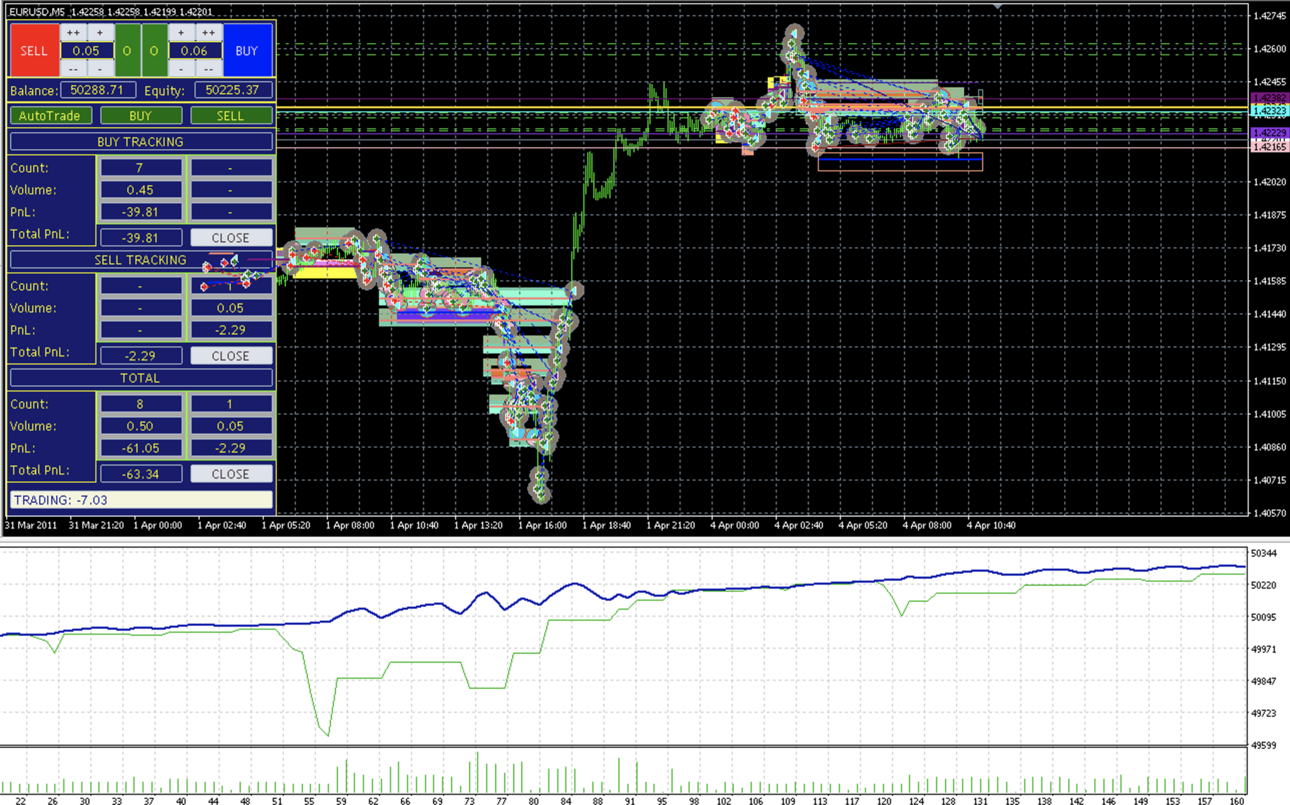Viewport: 1290px width, 805px height.
Task: Click the red SELL order button
Action: click(x=34, y=50)
